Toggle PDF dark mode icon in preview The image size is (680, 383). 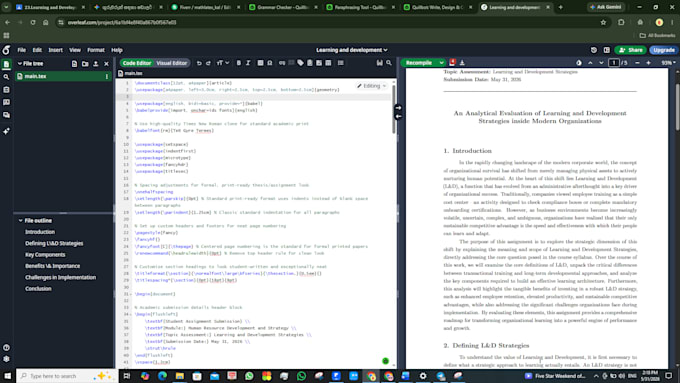tap(579, 63)
